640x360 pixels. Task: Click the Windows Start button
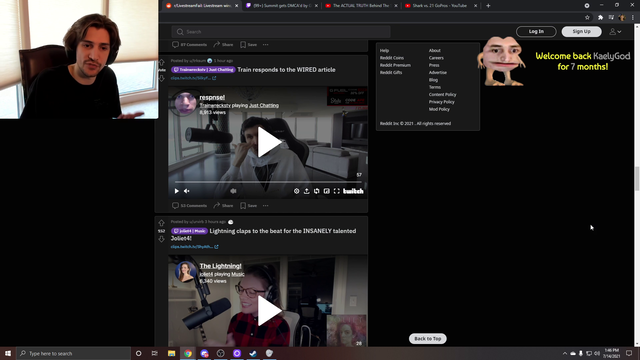point(8,353)
